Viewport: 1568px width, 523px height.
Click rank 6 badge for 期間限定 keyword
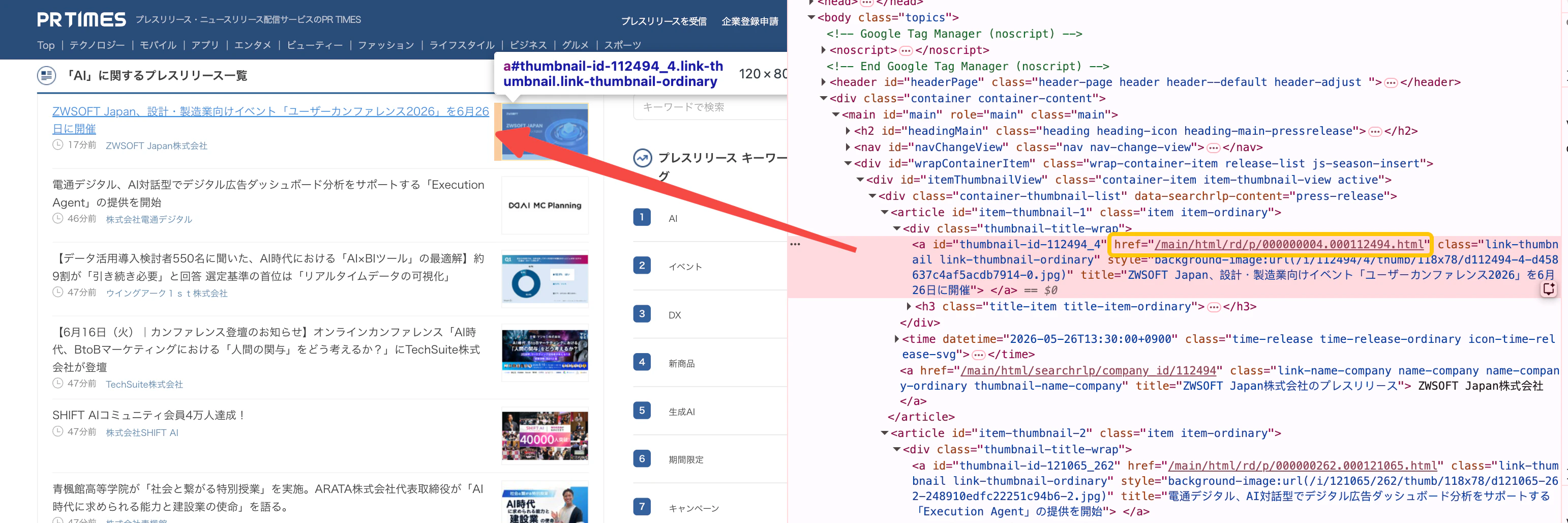click(642, 458)
